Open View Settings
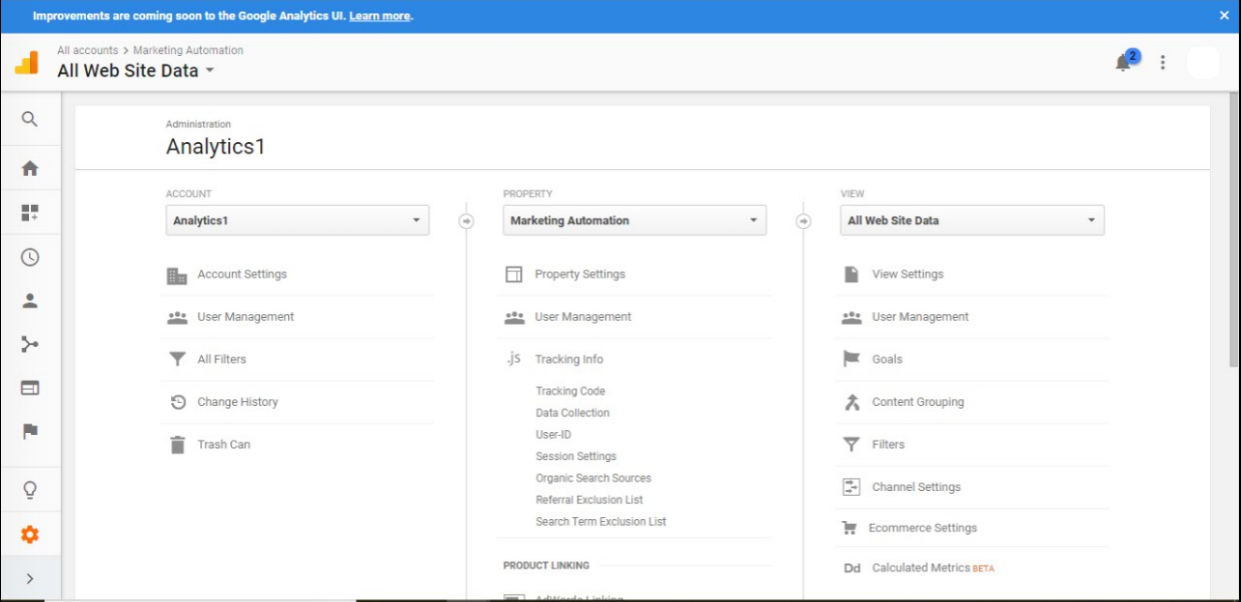The width and height of the screenshot is (1241, 602). point(907,274)
